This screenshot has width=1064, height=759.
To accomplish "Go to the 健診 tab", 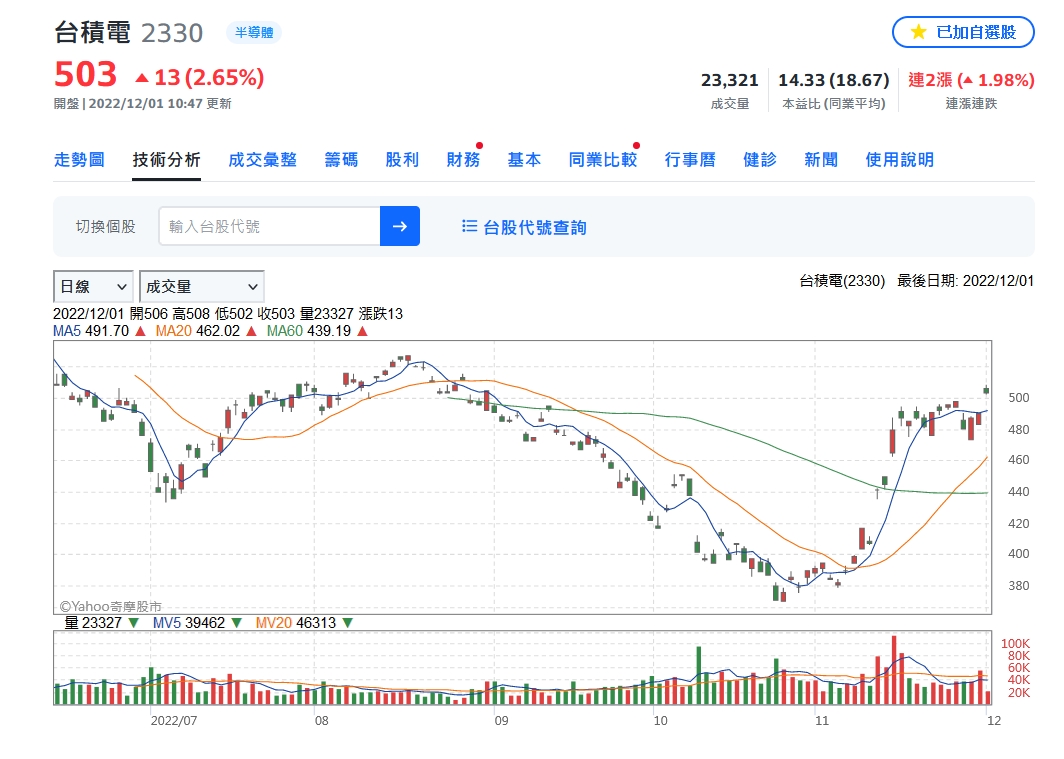I will click(760, 159).
